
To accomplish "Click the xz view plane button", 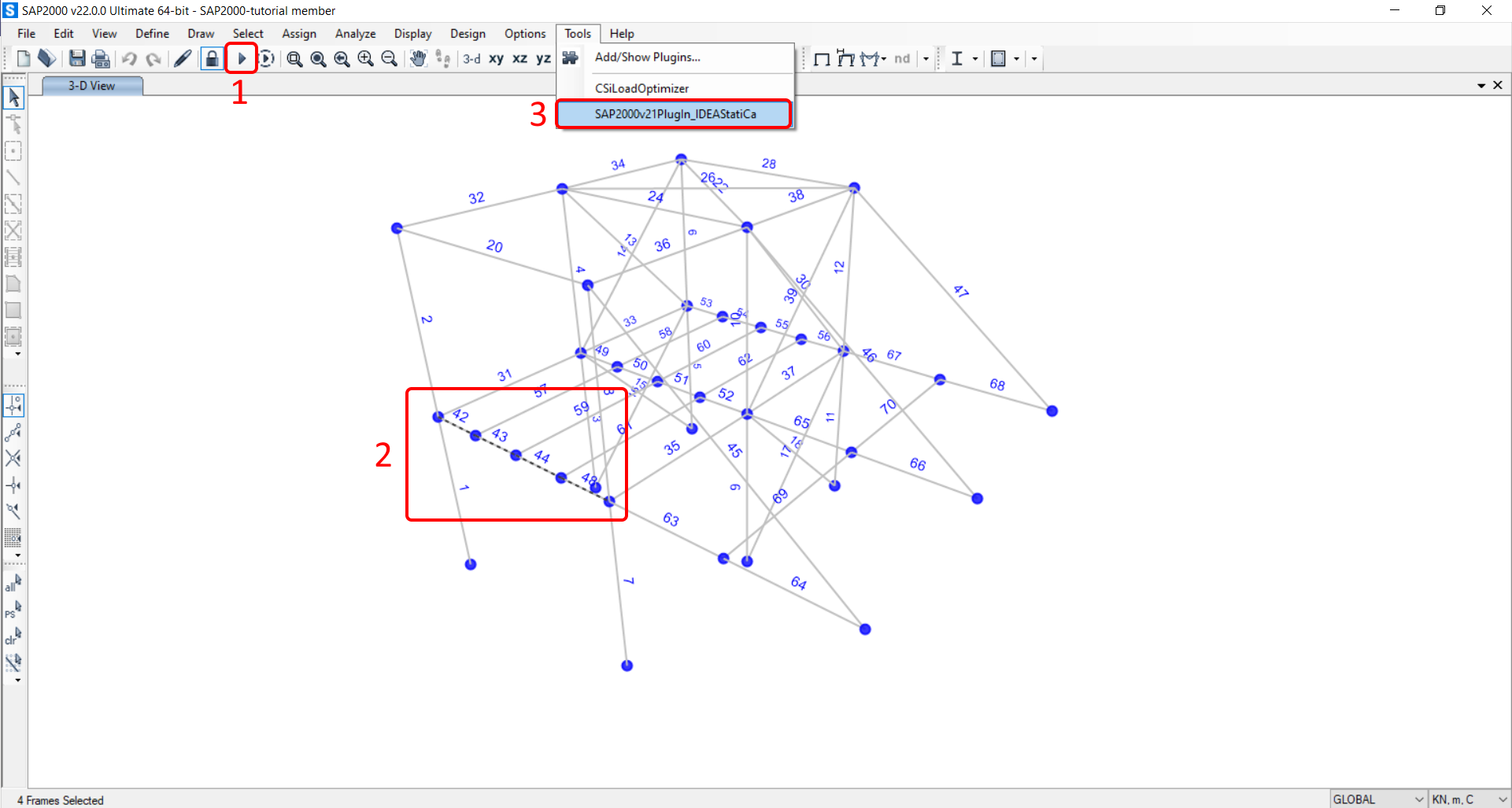I will pos(519,58).
